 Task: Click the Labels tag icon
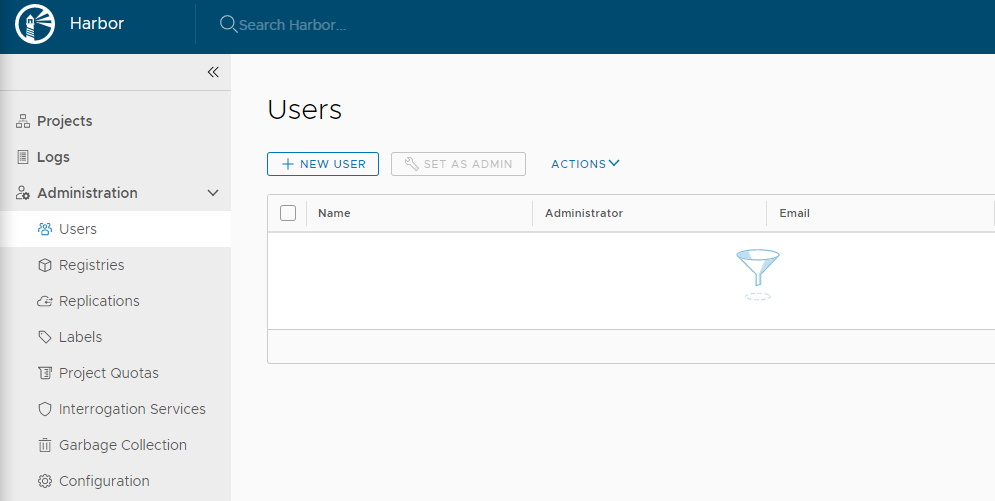coord(44,337)
